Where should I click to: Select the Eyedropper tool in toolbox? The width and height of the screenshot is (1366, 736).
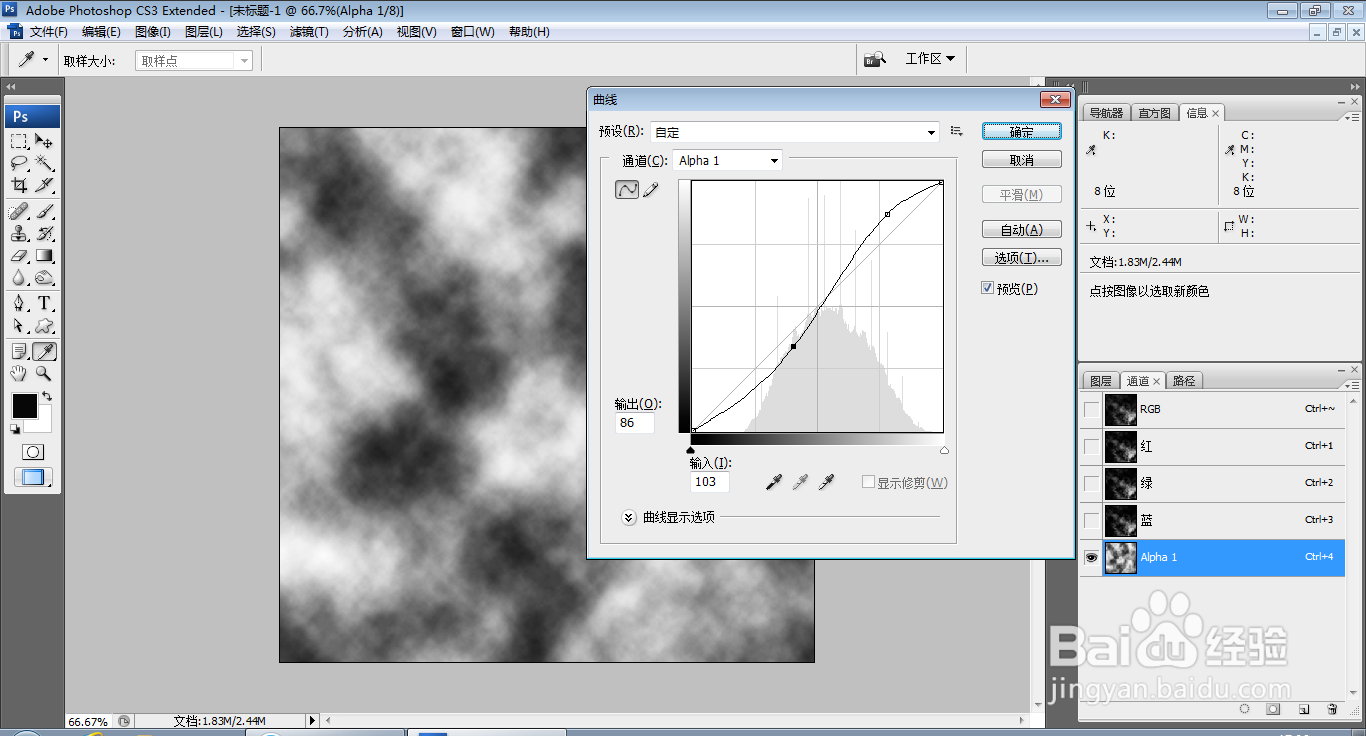coord(44,351)
